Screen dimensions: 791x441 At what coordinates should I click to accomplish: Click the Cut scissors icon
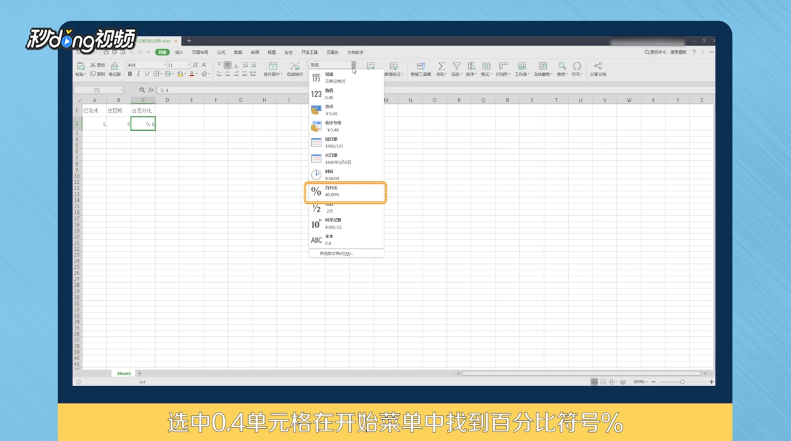point(93,65)
